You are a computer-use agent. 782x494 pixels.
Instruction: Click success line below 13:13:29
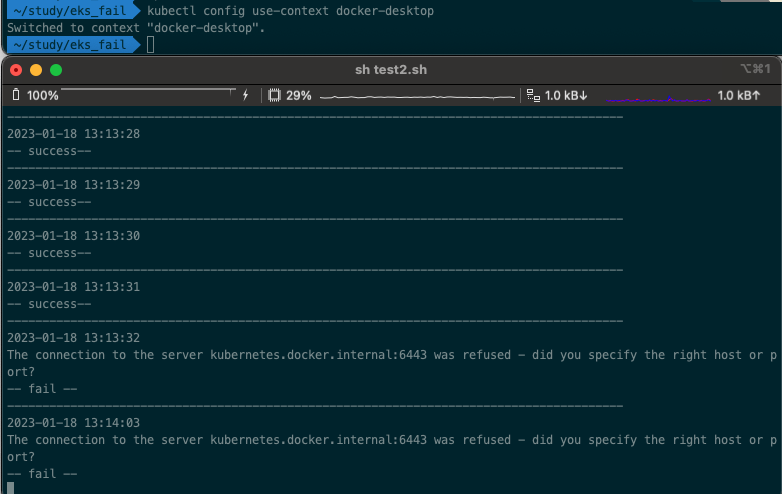click(x=49, y=202)
